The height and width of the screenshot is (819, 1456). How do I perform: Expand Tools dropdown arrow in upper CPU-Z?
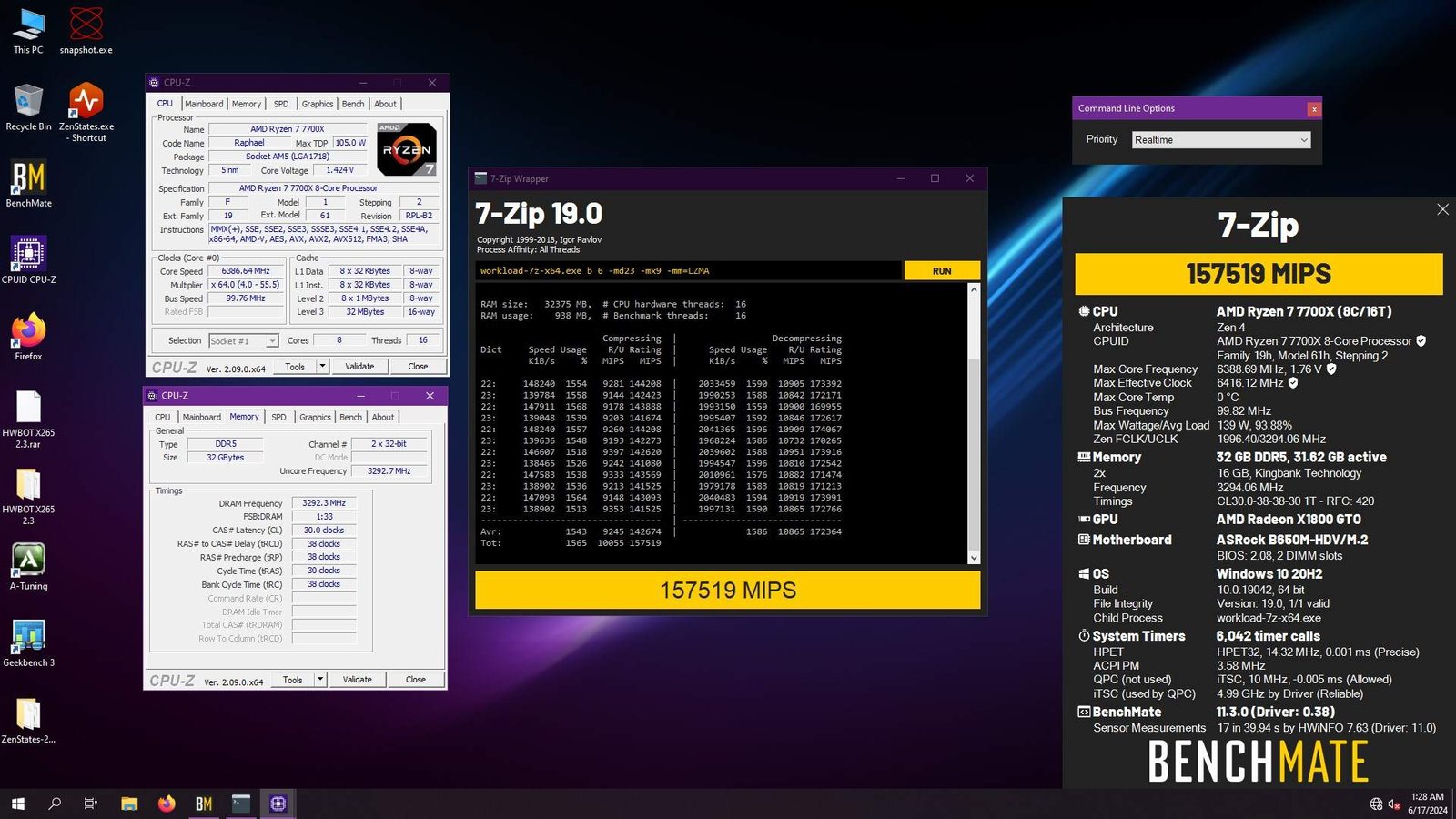[322, 366]
